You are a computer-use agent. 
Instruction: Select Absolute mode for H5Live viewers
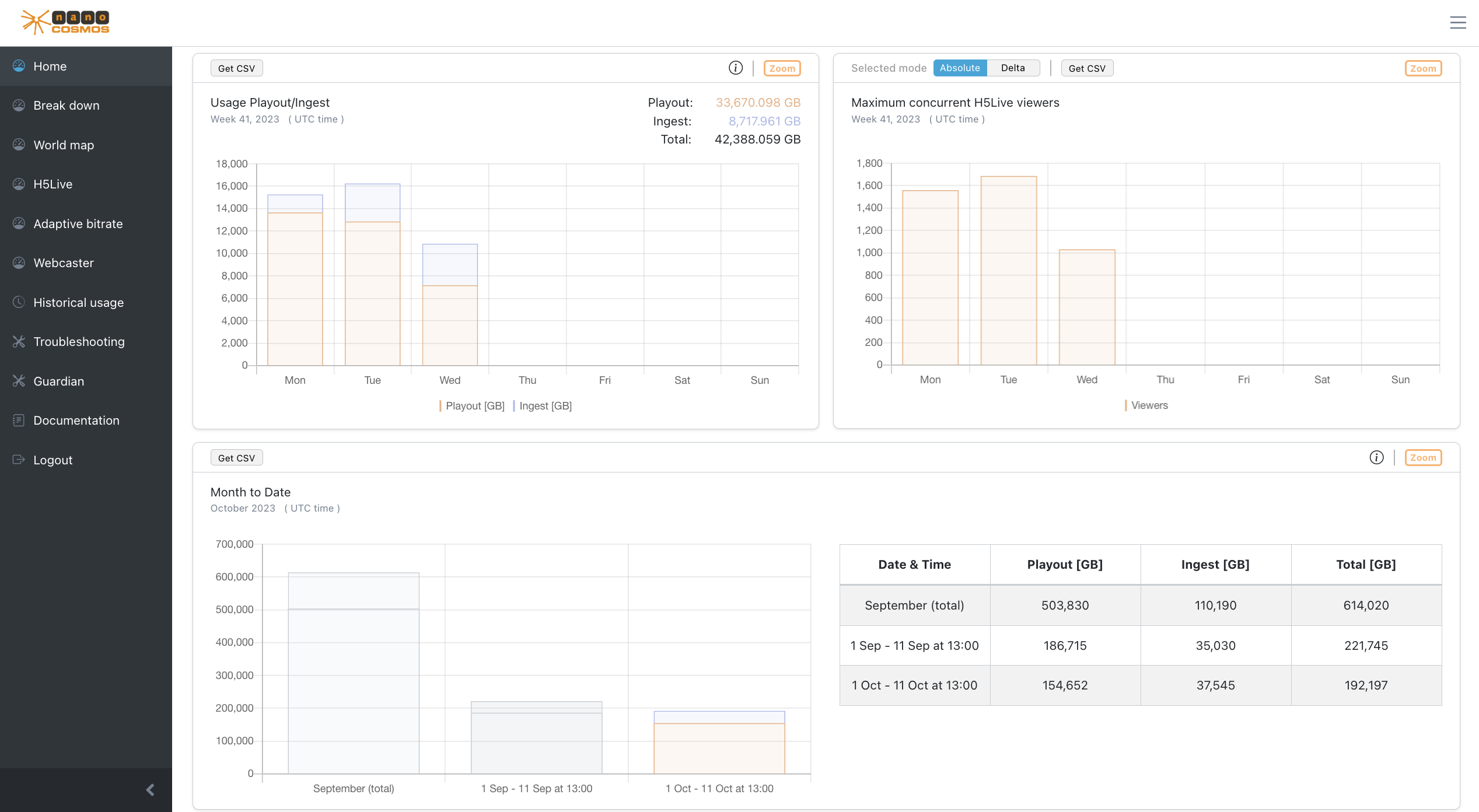pos(960,68)
